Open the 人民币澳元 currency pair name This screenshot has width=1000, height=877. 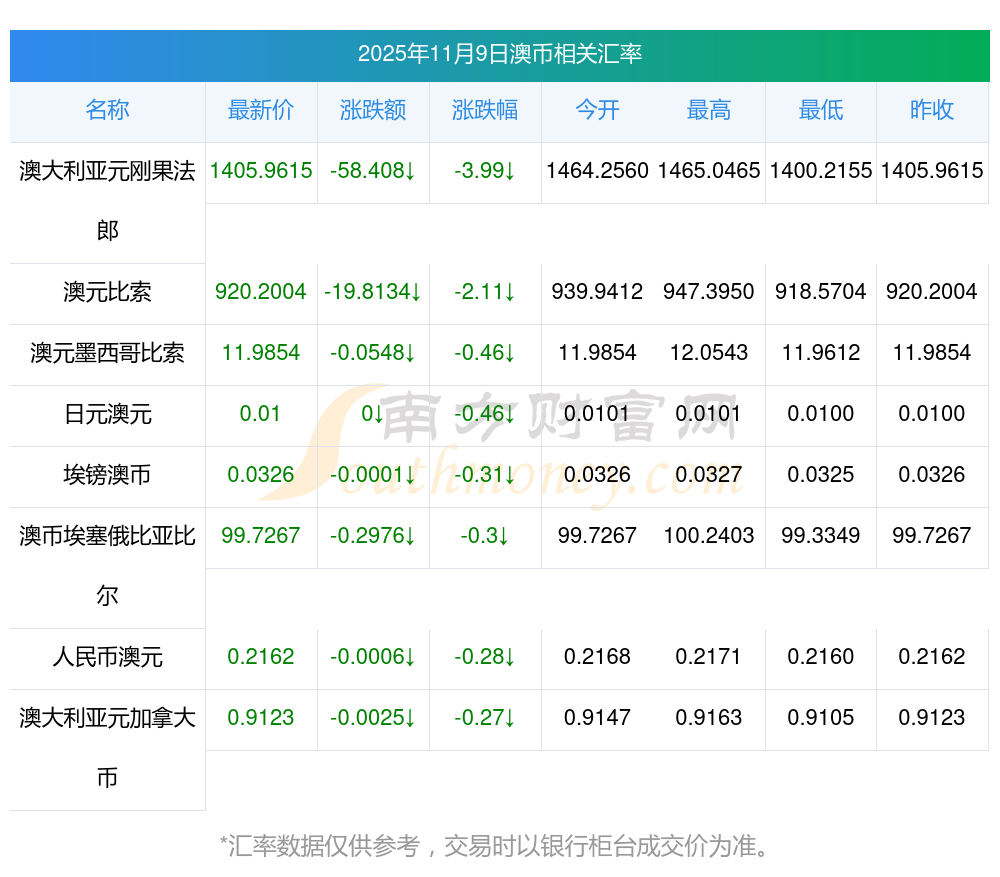click(107, 657)
